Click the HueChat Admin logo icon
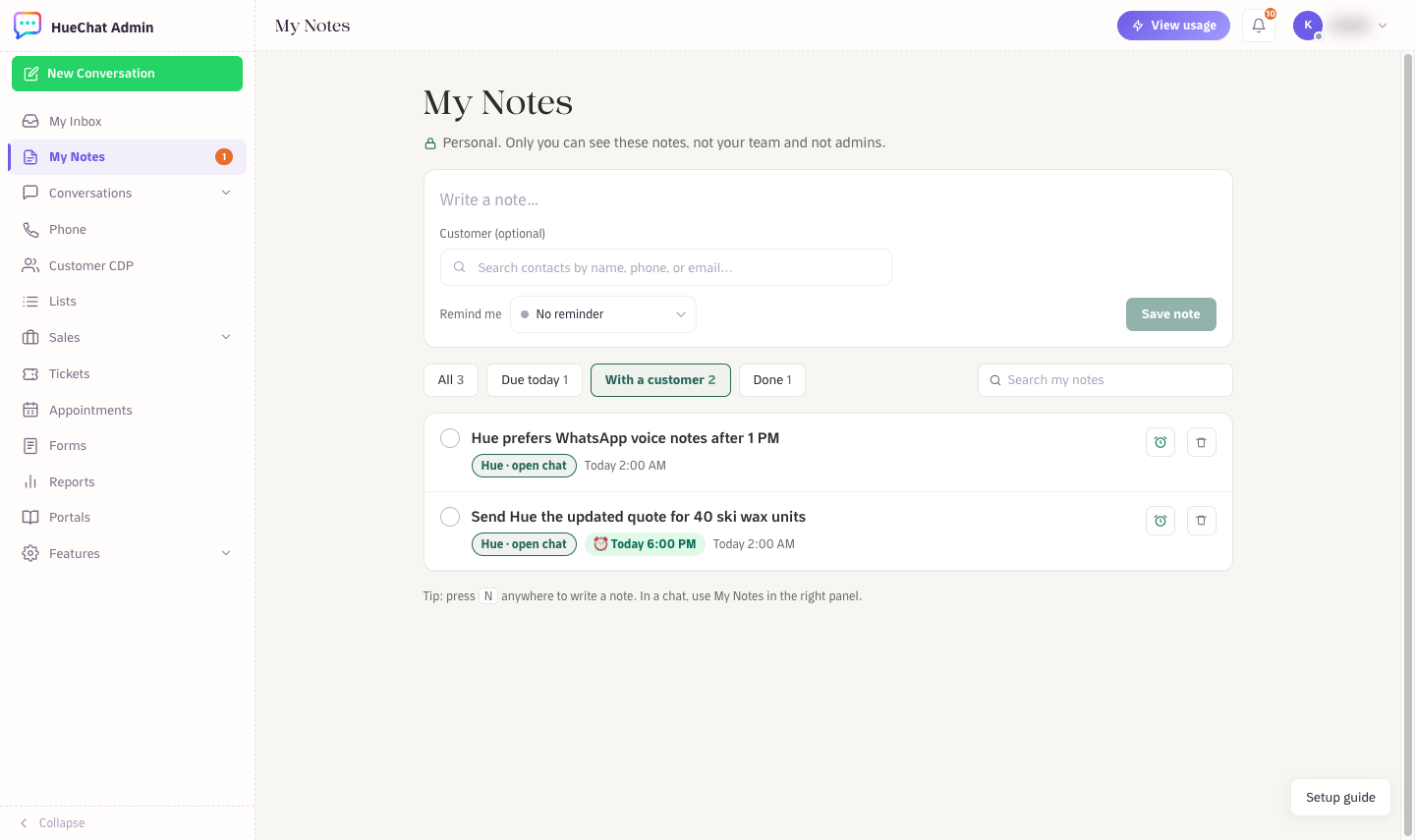Image resolution: width=1415 pixels, height=840 pixels. tap(28, 26)
